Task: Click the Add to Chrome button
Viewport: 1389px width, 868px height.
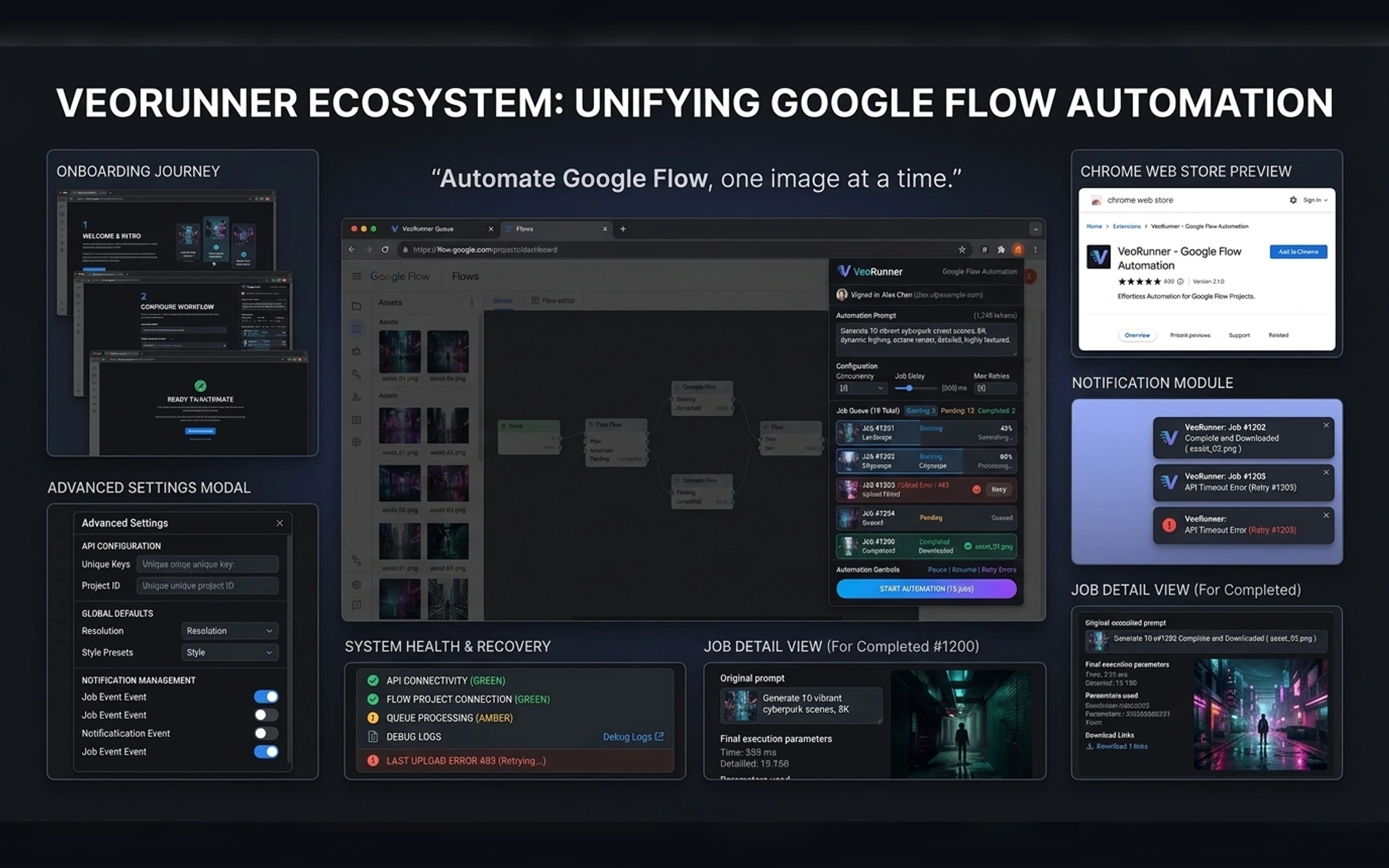Action: [1298, 252]
